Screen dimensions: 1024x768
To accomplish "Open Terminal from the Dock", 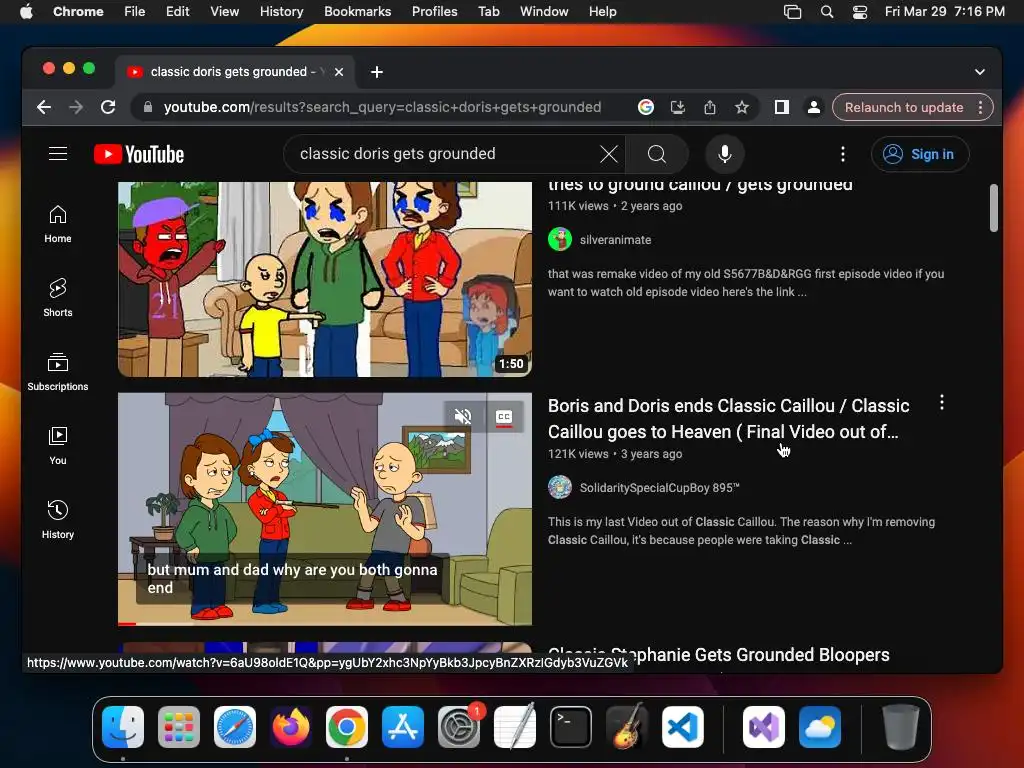I will pyautogui.click(x=571, y=727).
